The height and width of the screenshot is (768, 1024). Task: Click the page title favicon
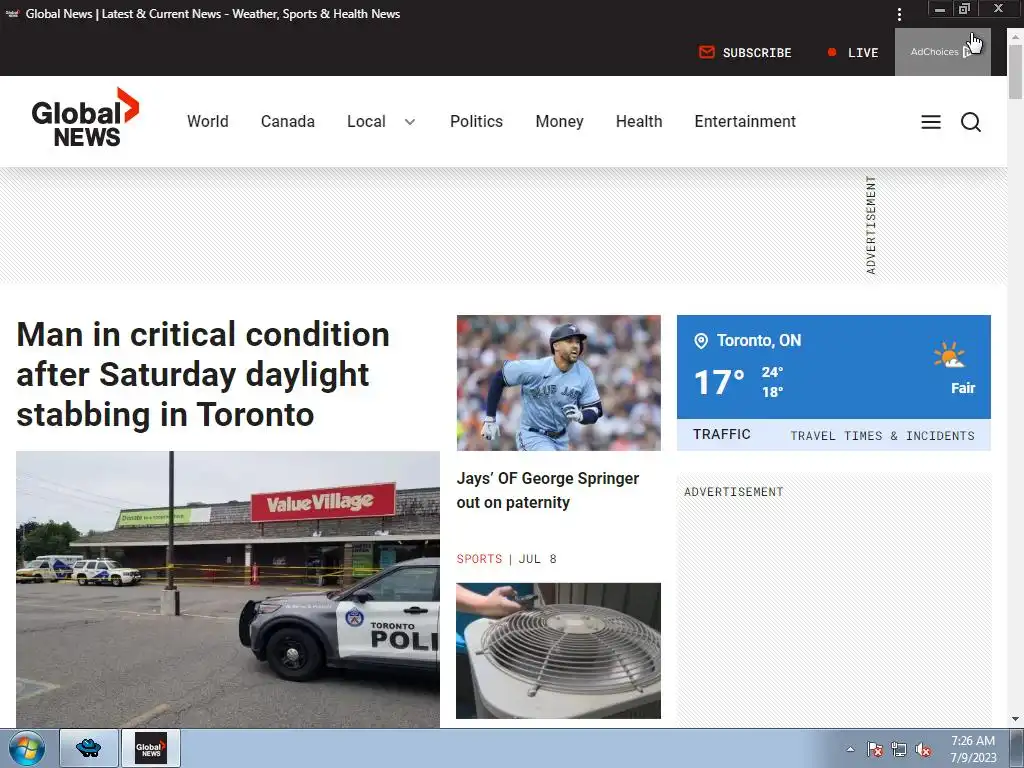[12, 13]
